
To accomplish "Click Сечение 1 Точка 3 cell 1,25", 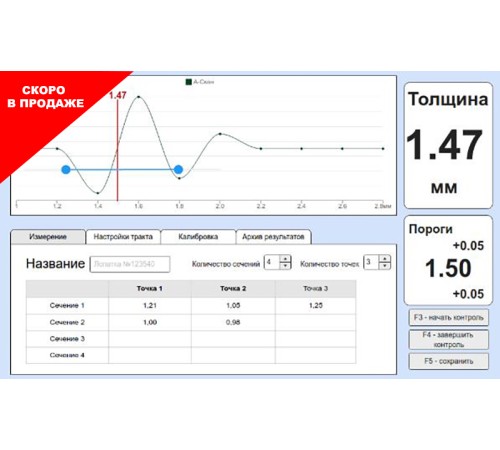I will pos(316,306).
